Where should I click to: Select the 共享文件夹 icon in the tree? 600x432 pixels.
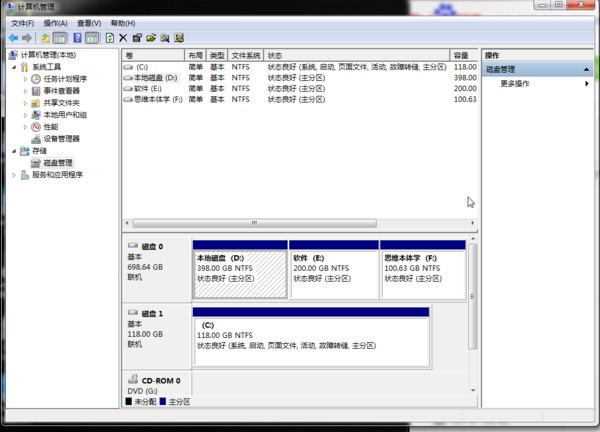click(36, 103)
